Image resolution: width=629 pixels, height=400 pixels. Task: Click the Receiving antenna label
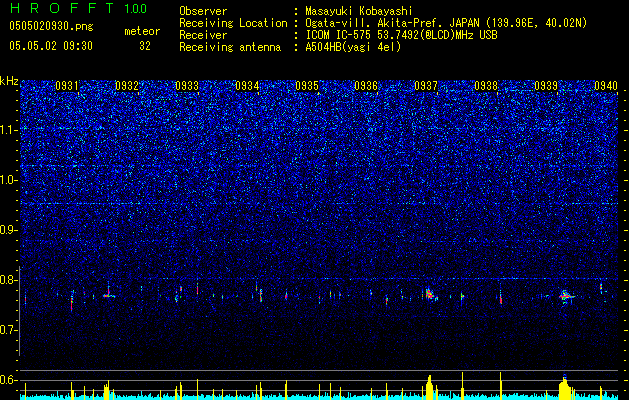pos(230,47)
